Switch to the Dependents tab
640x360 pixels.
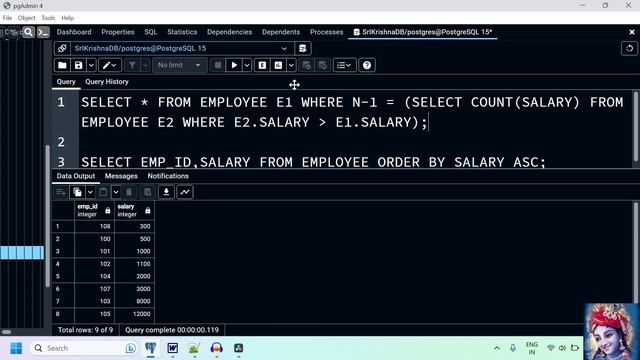tap(281, 32)
